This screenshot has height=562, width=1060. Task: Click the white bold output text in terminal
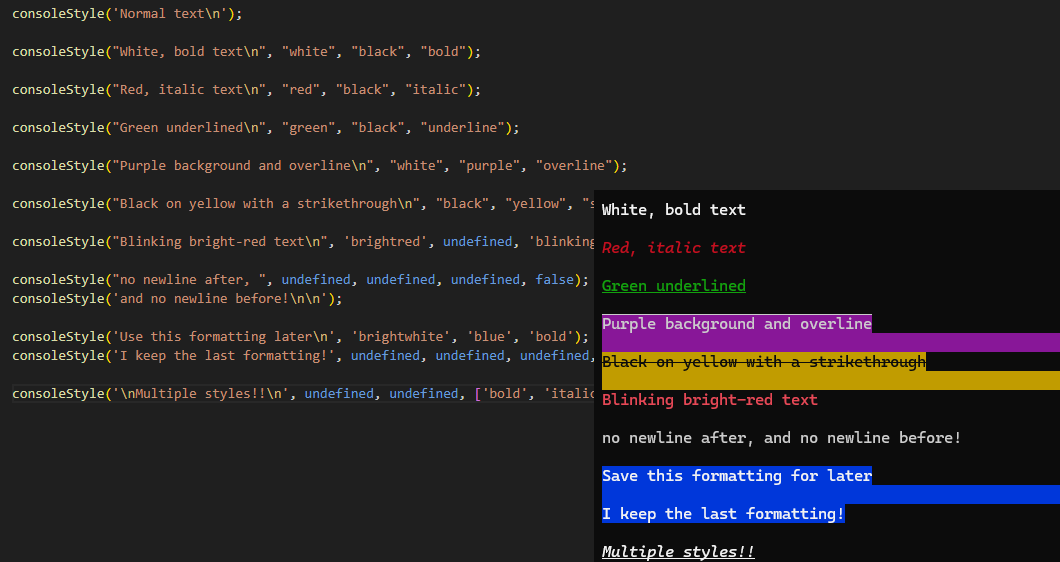[x=673, y=210]
